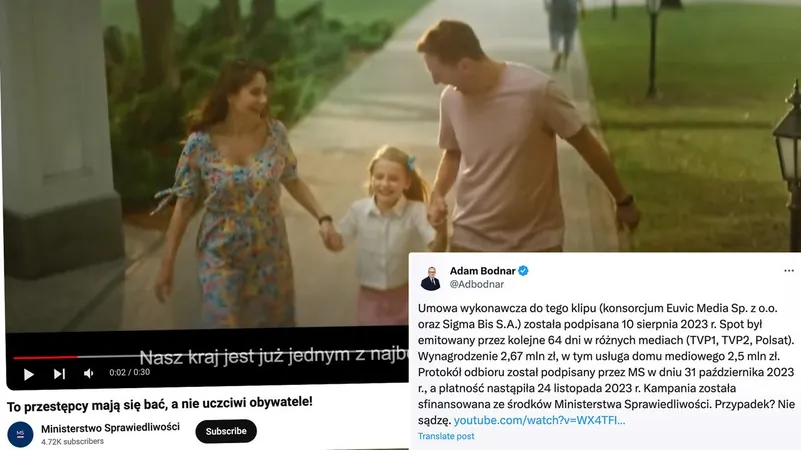Open Ministerstwo Sprawiedliwości channel name
The height and width of the screenshot is (450, 801).
(110, 428)
